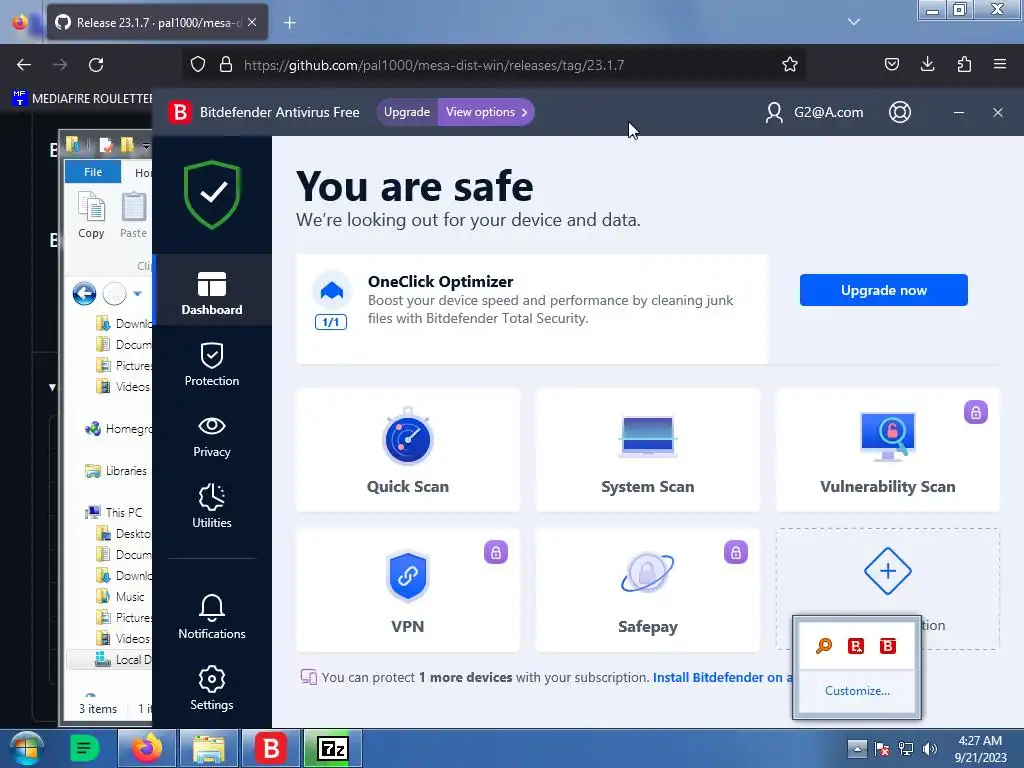Open Install Bitdefender on another device link

tap(722, 677)
